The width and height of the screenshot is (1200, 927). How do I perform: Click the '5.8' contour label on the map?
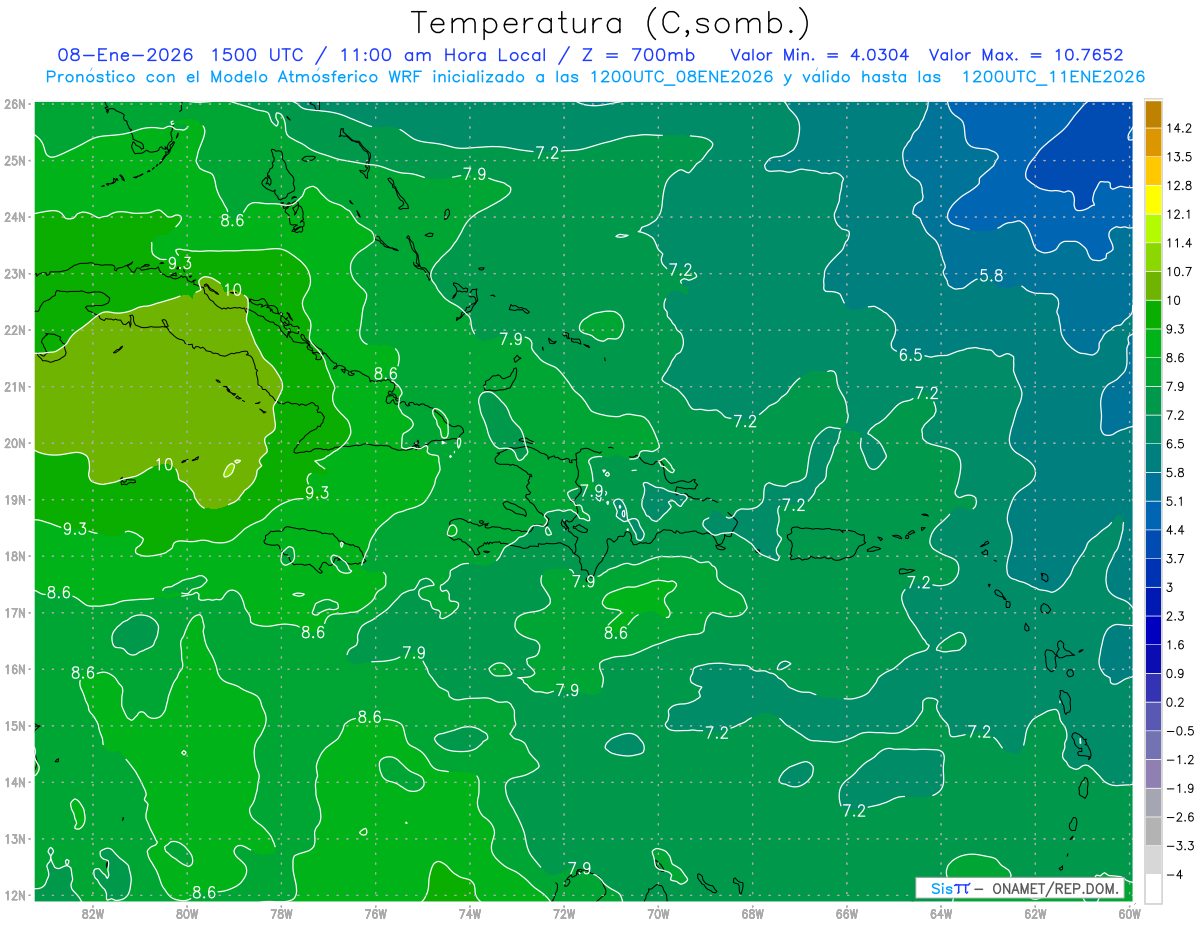coord(991,275)
